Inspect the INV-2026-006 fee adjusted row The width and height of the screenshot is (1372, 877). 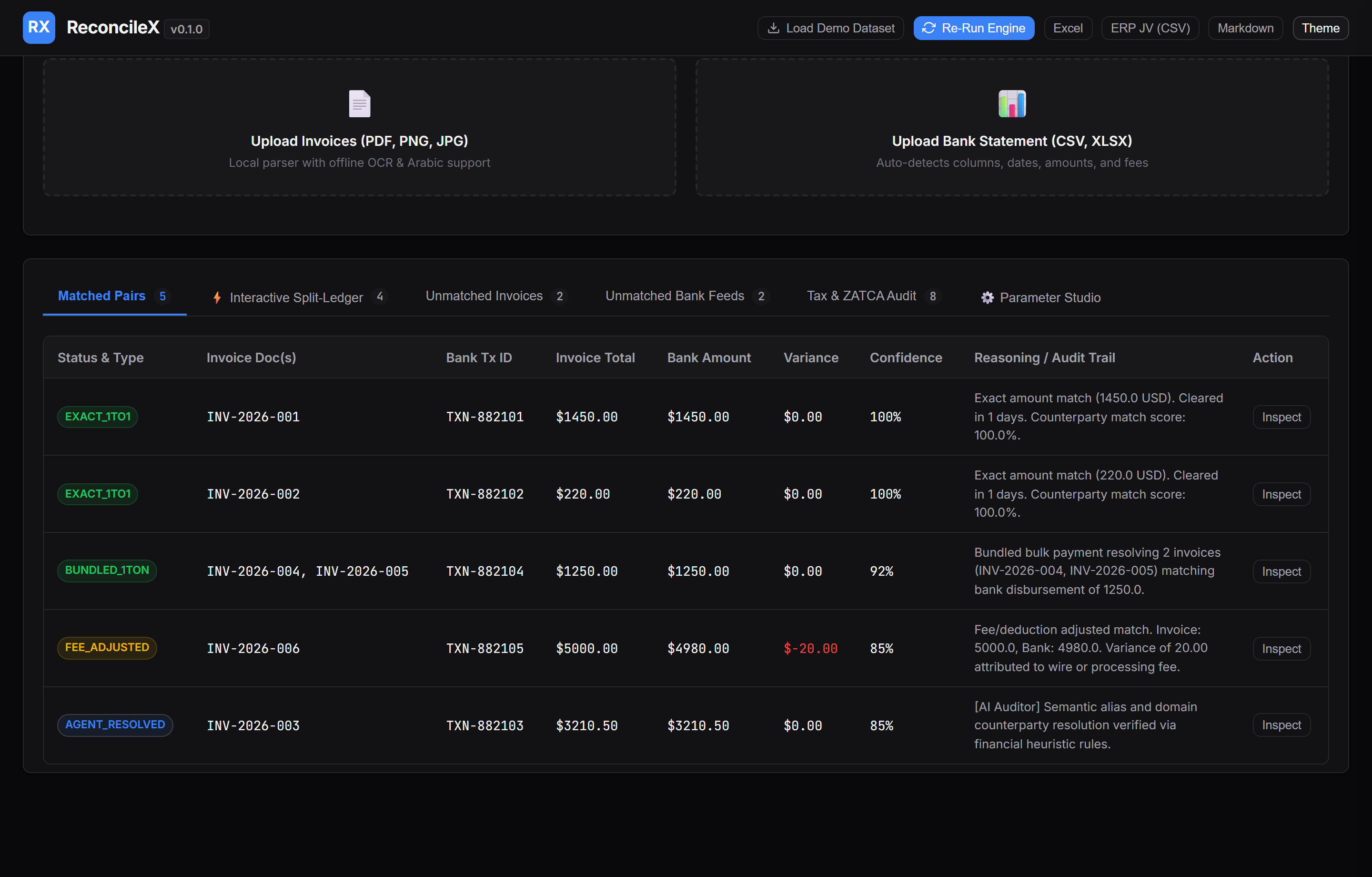(1281, 648)
